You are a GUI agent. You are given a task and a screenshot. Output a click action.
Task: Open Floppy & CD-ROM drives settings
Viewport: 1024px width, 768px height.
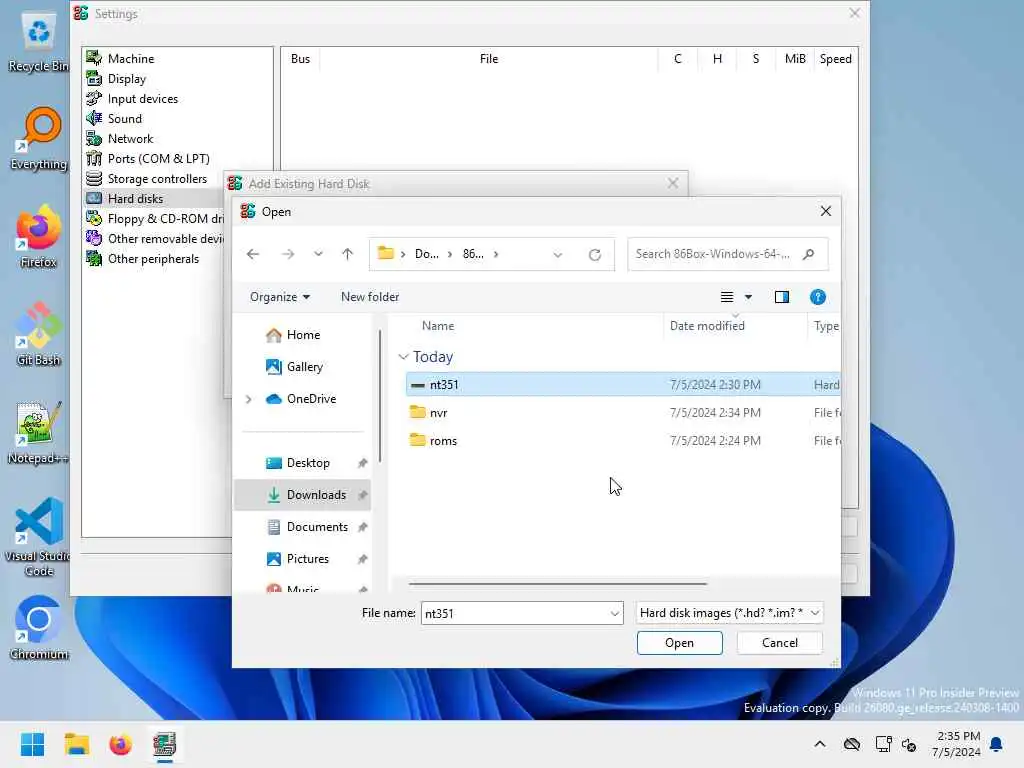click(155, 219)
